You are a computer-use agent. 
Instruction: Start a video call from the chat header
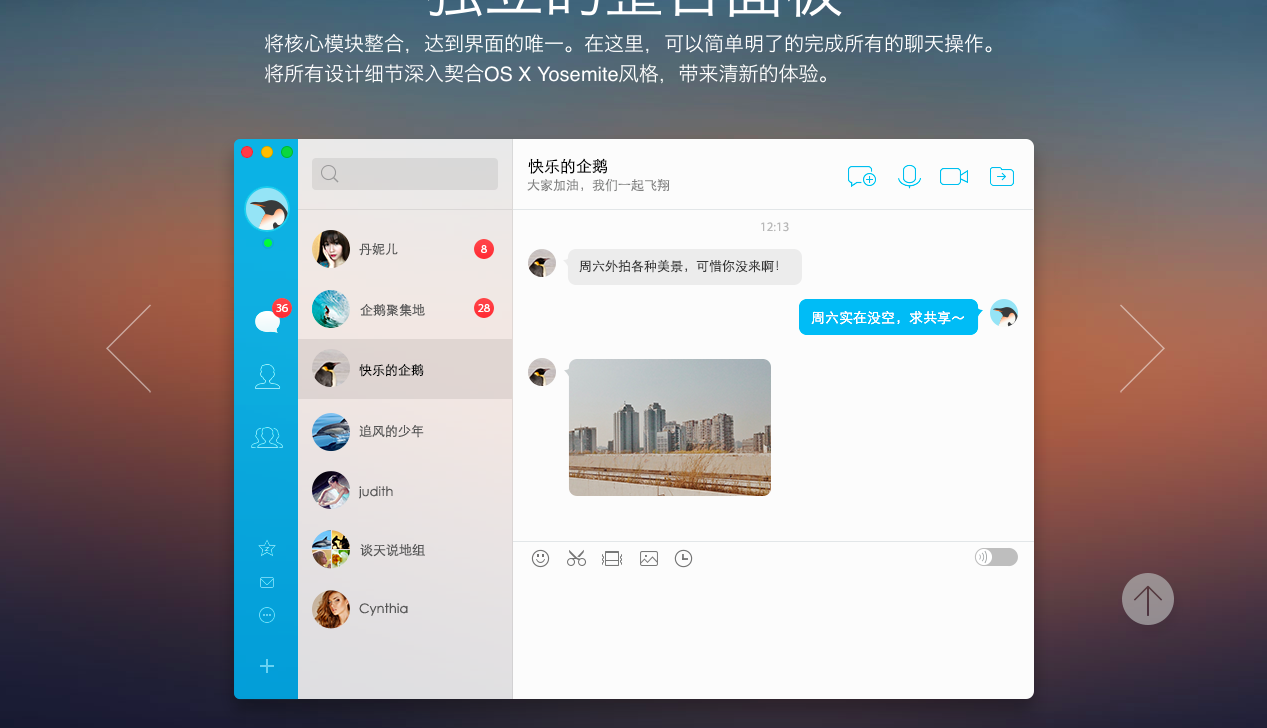pyautogui.click(x=953, y=175)
